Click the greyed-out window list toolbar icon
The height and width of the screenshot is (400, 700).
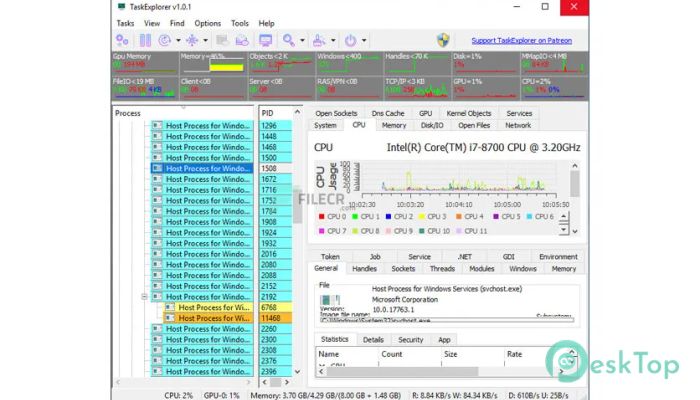pyautogui.click(x=222, y=40)
